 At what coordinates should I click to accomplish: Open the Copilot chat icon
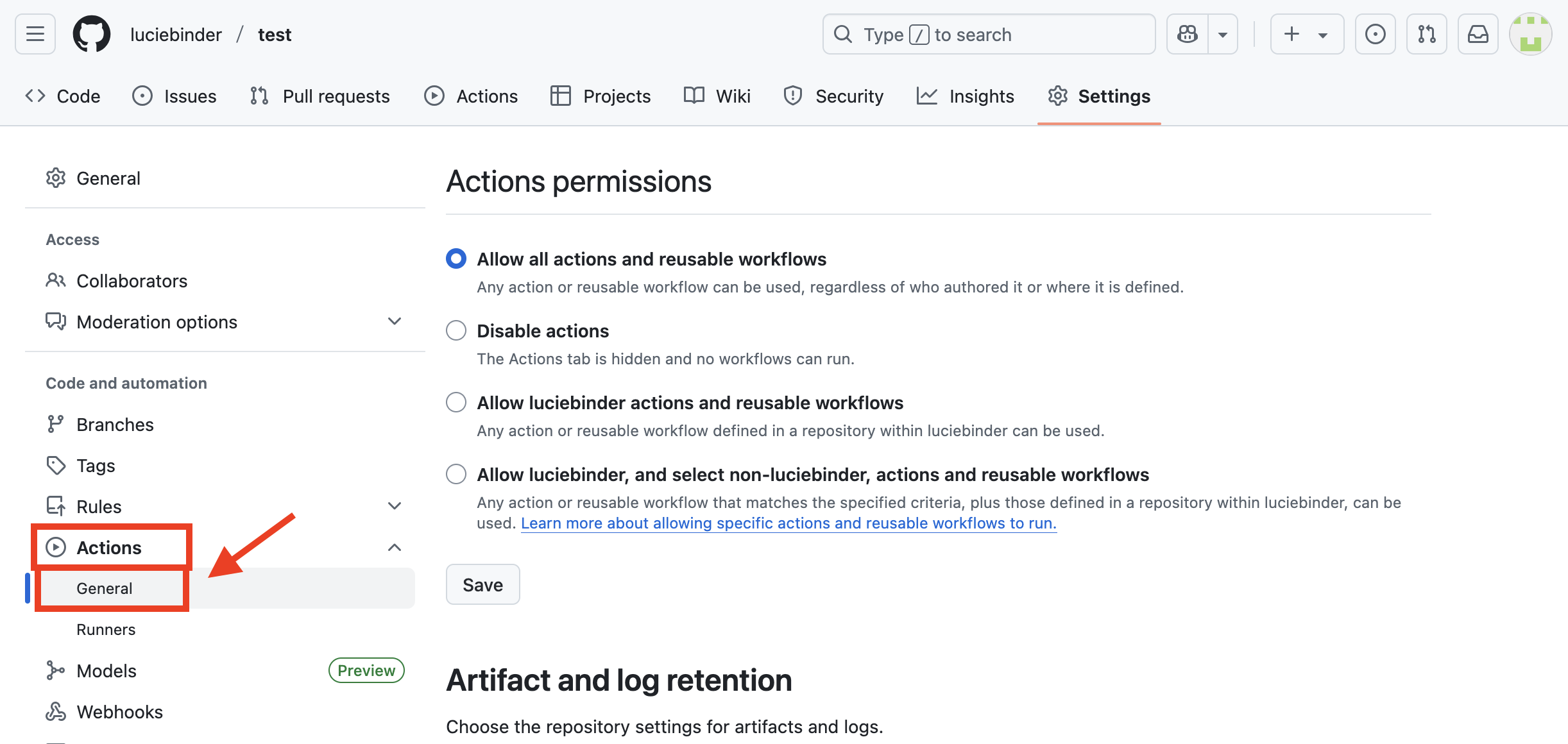tap(1188, 34)
